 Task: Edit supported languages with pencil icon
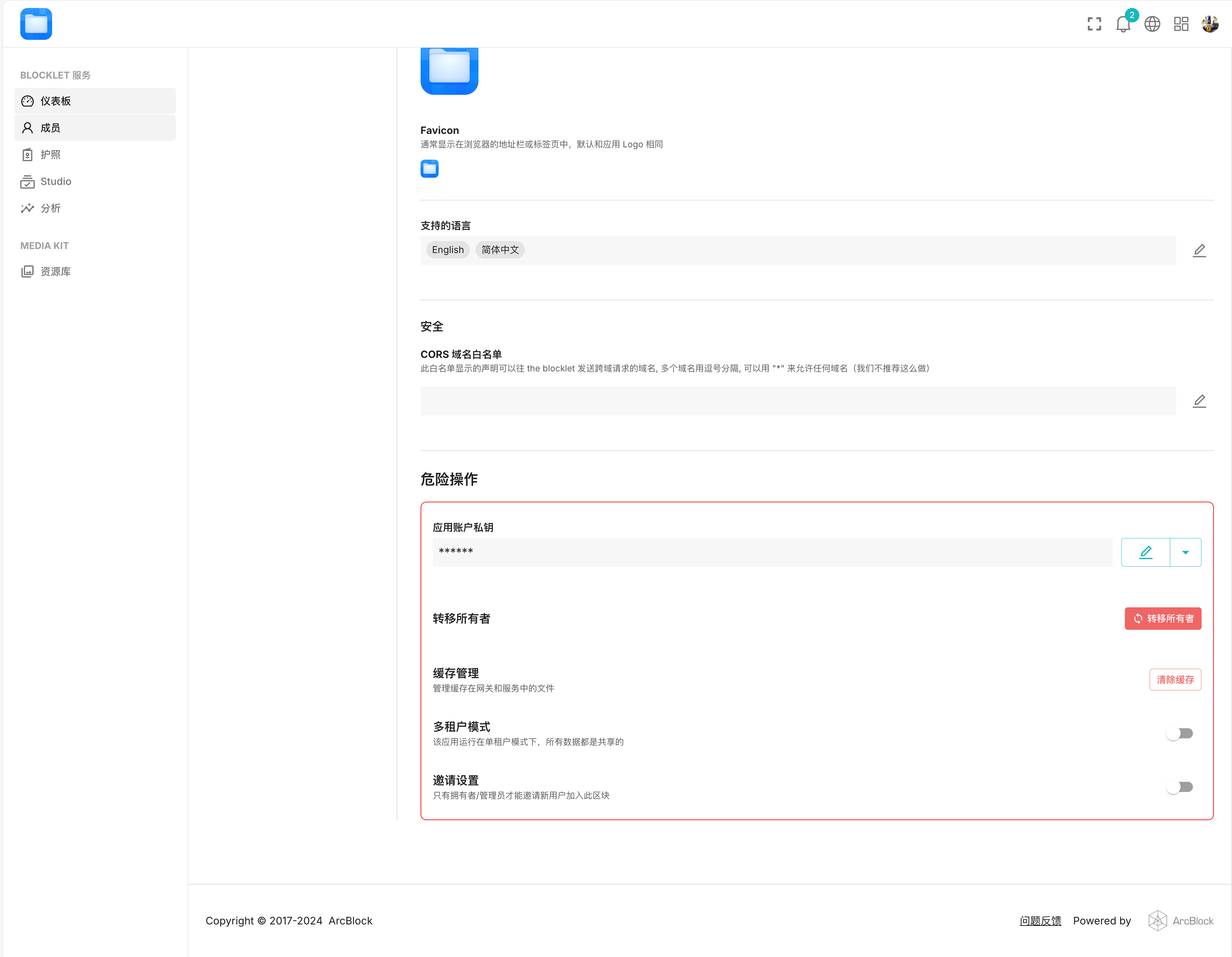point(1199,250)
